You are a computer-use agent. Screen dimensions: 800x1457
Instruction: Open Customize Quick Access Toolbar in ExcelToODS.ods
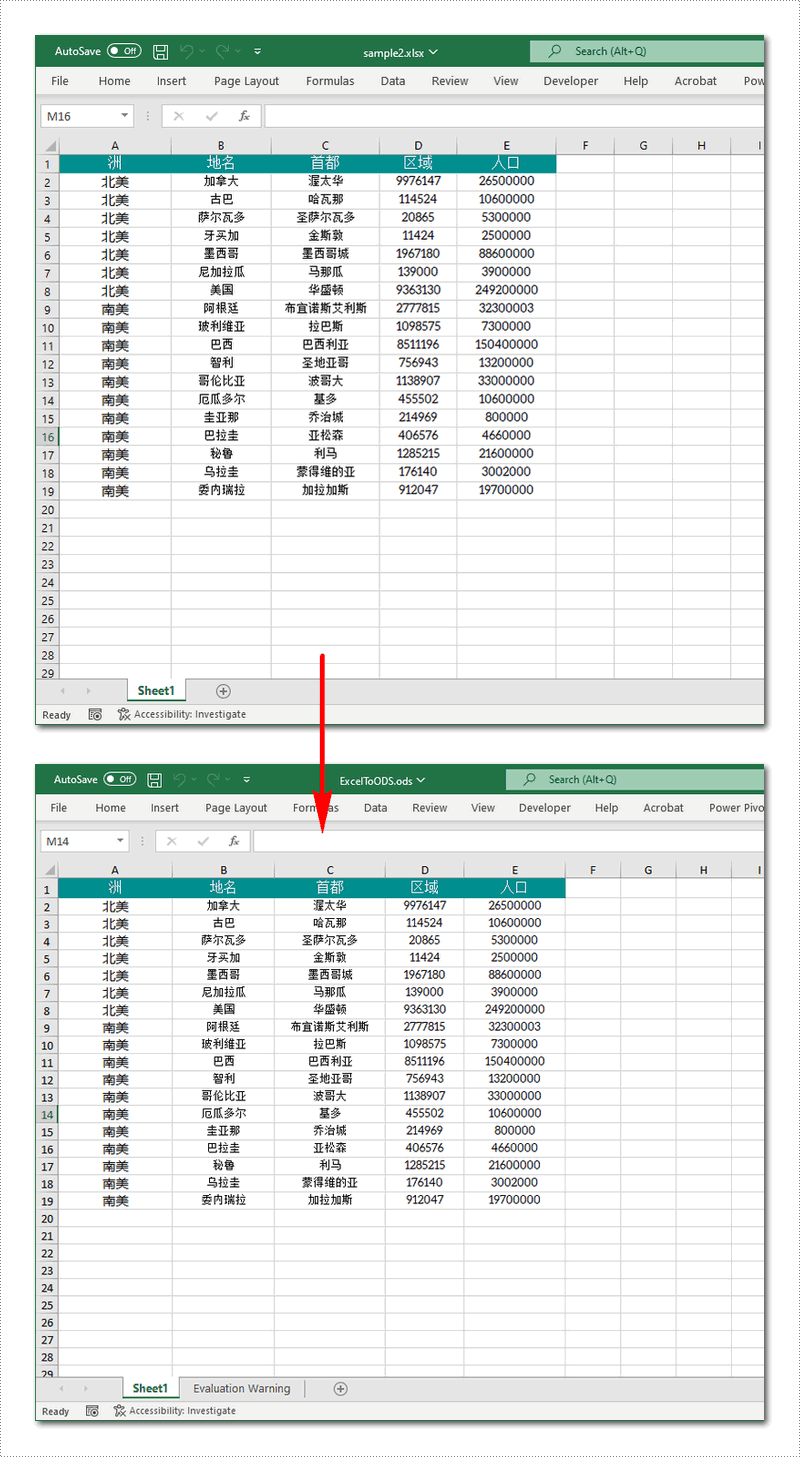coord(246,779)
